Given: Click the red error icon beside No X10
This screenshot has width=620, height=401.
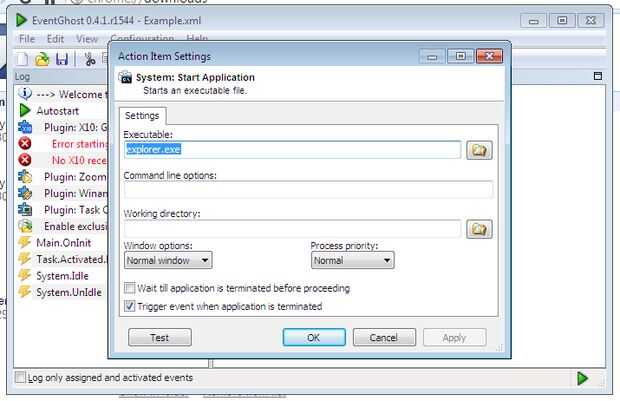Looking at the screenshot, I should [25, 160].
